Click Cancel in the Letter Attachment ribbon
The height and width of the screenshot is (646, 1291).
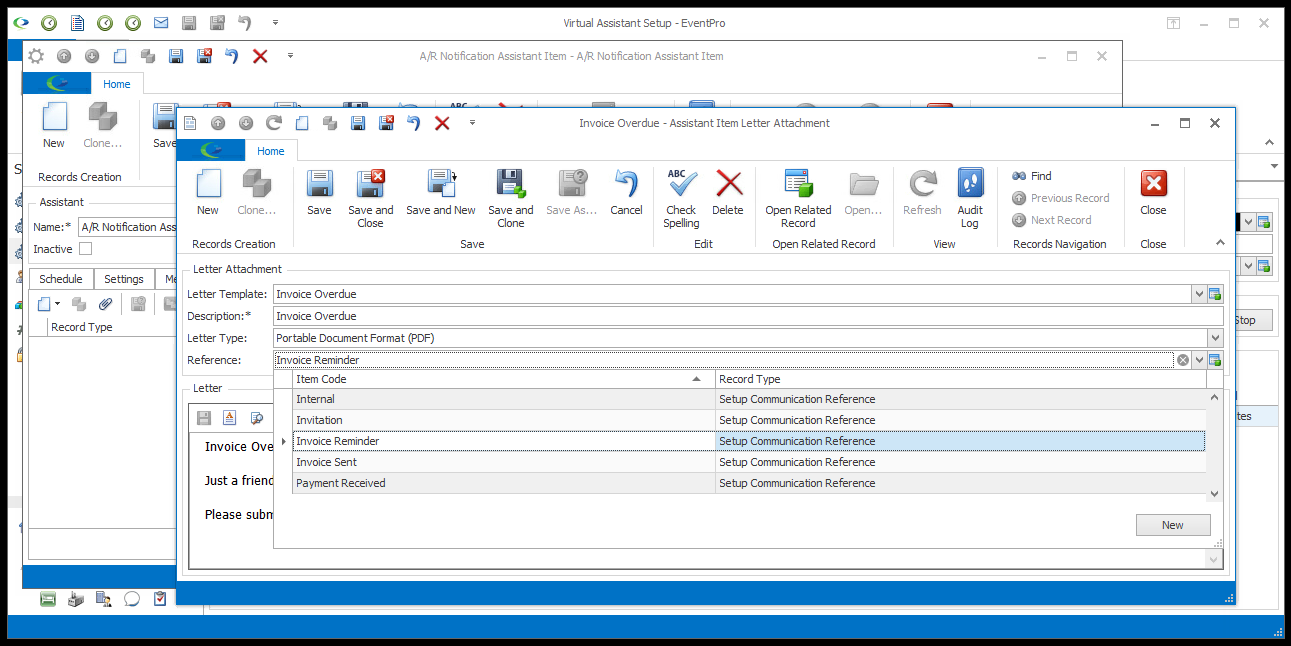point(626,192)
